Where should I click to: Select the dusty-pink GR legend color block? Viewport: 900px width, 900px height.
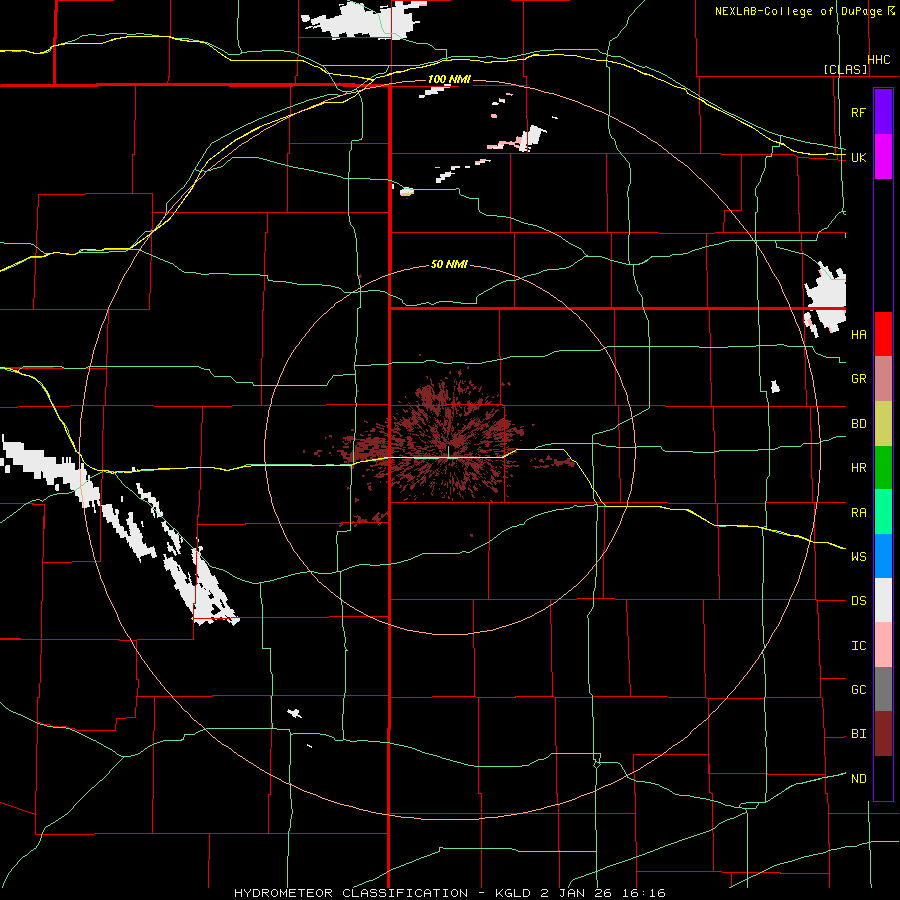pos(883,379)
